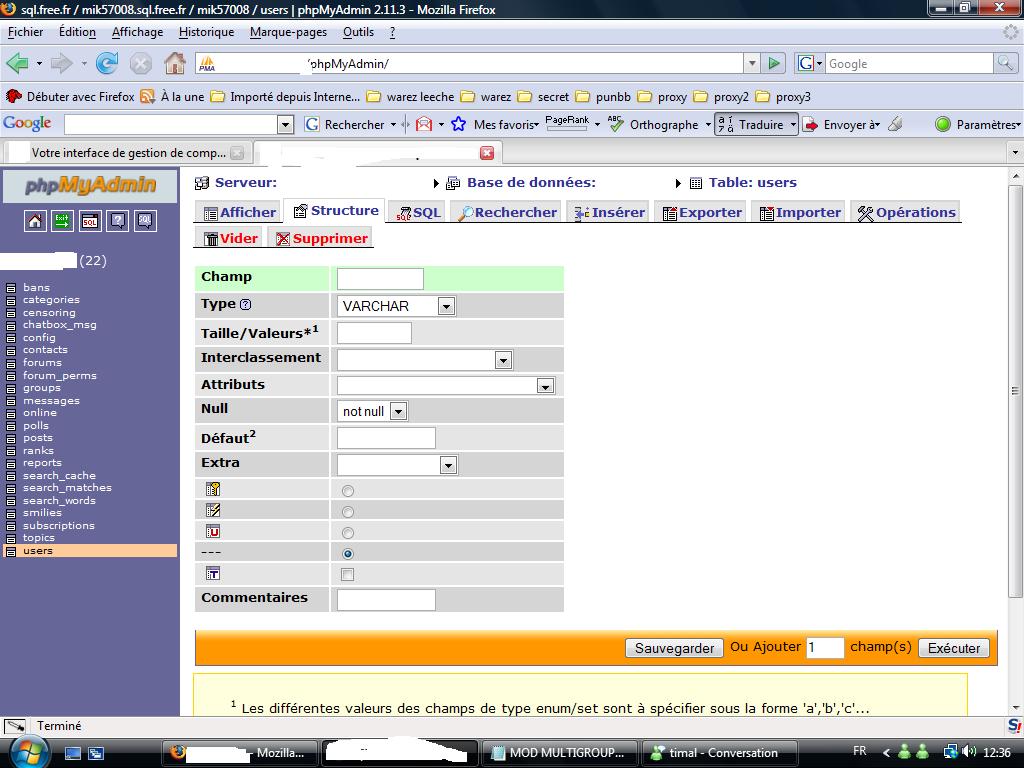The height and width of the screenshot is (768, 1024).
Task: Click the Sauvegarder button
Action: click(674, 648)
